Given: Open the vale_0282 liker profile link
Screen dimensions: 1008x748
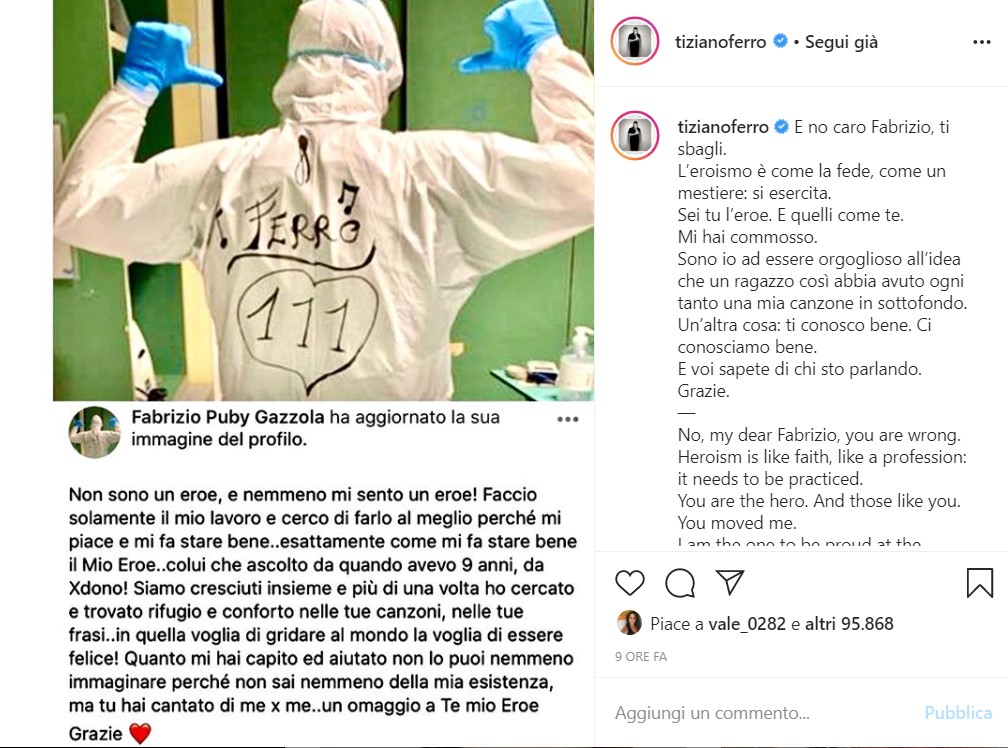Looking at the screenshot, I should pos(747,624).
